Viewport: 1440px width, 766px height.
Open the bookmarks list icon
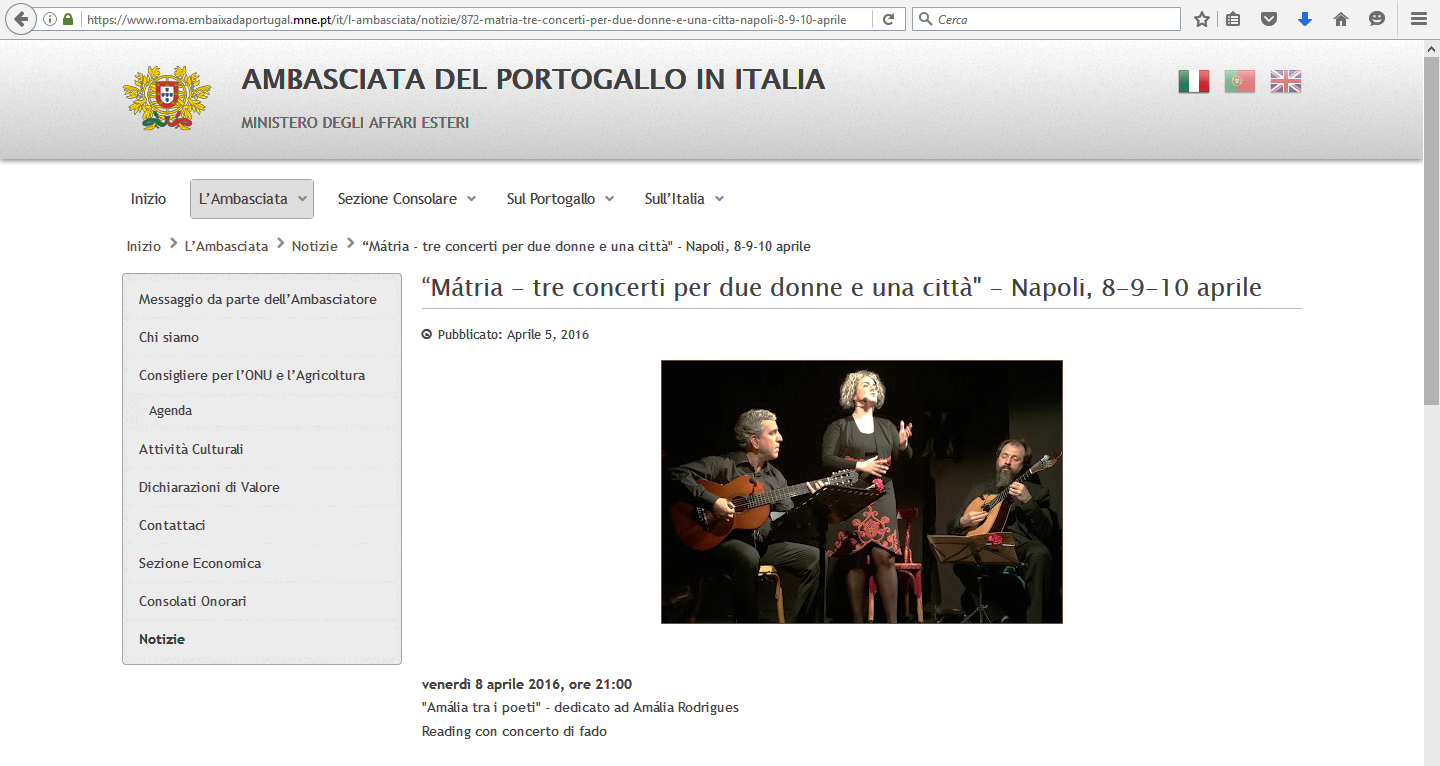click(x=1233, y=19)
